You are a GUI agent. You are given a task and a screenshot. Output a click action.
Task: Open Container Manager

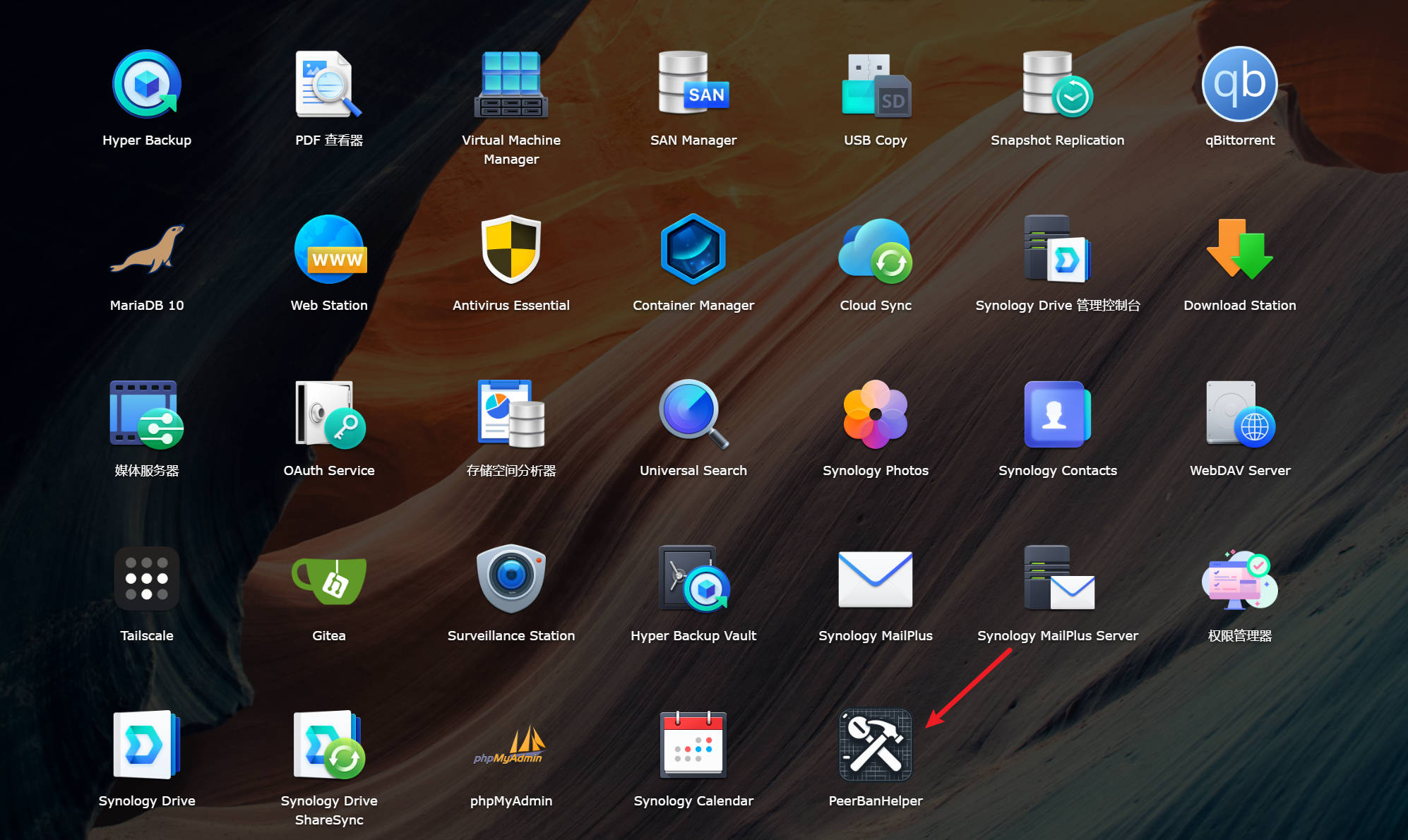point(693,250)
